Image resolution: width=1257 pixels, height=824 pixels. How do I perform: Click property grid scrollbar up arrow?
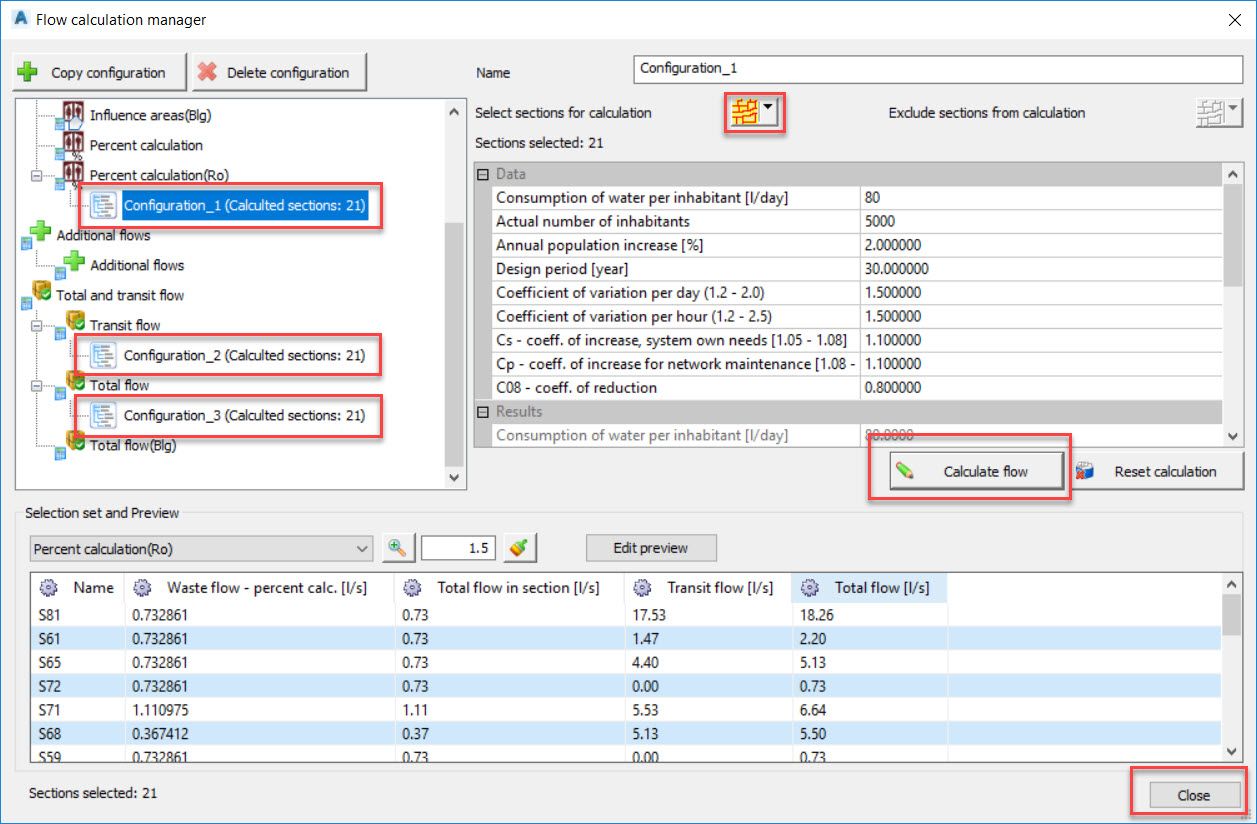point(1231,175)
